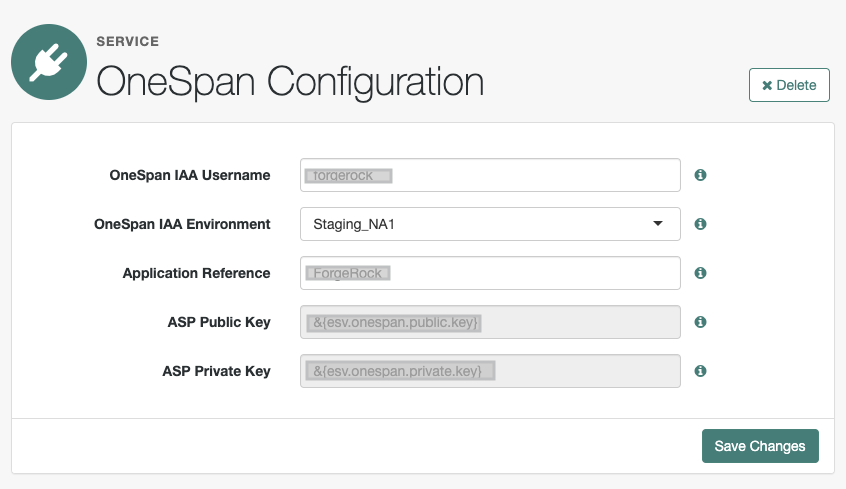The width and height of the screenshot is (846, 489).
Task: Click the ASP Public Key label
Action: coord(219,322)
